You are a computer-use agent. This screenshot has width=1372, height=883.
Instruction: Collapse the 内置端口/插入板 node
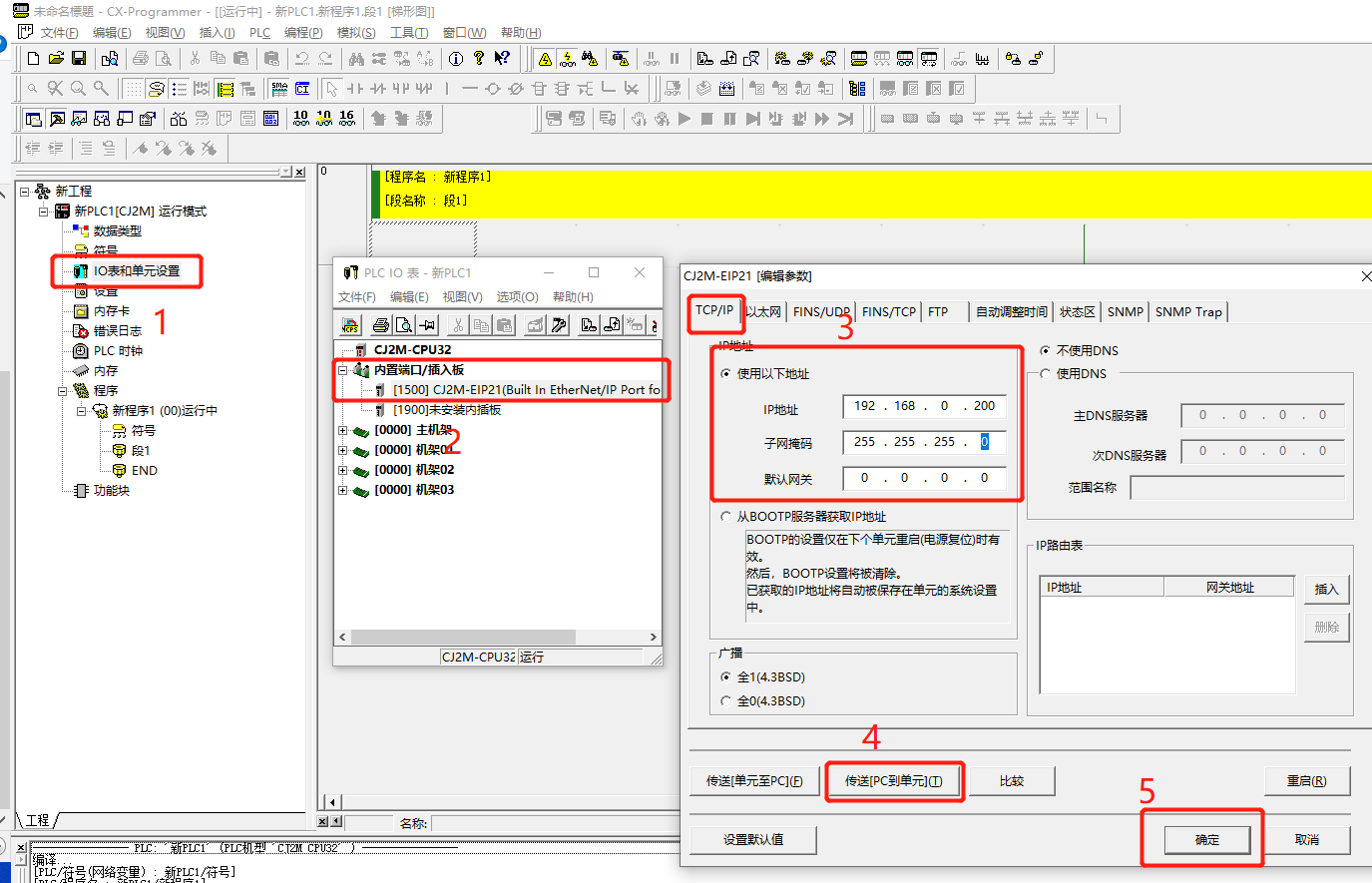[343, 370]
